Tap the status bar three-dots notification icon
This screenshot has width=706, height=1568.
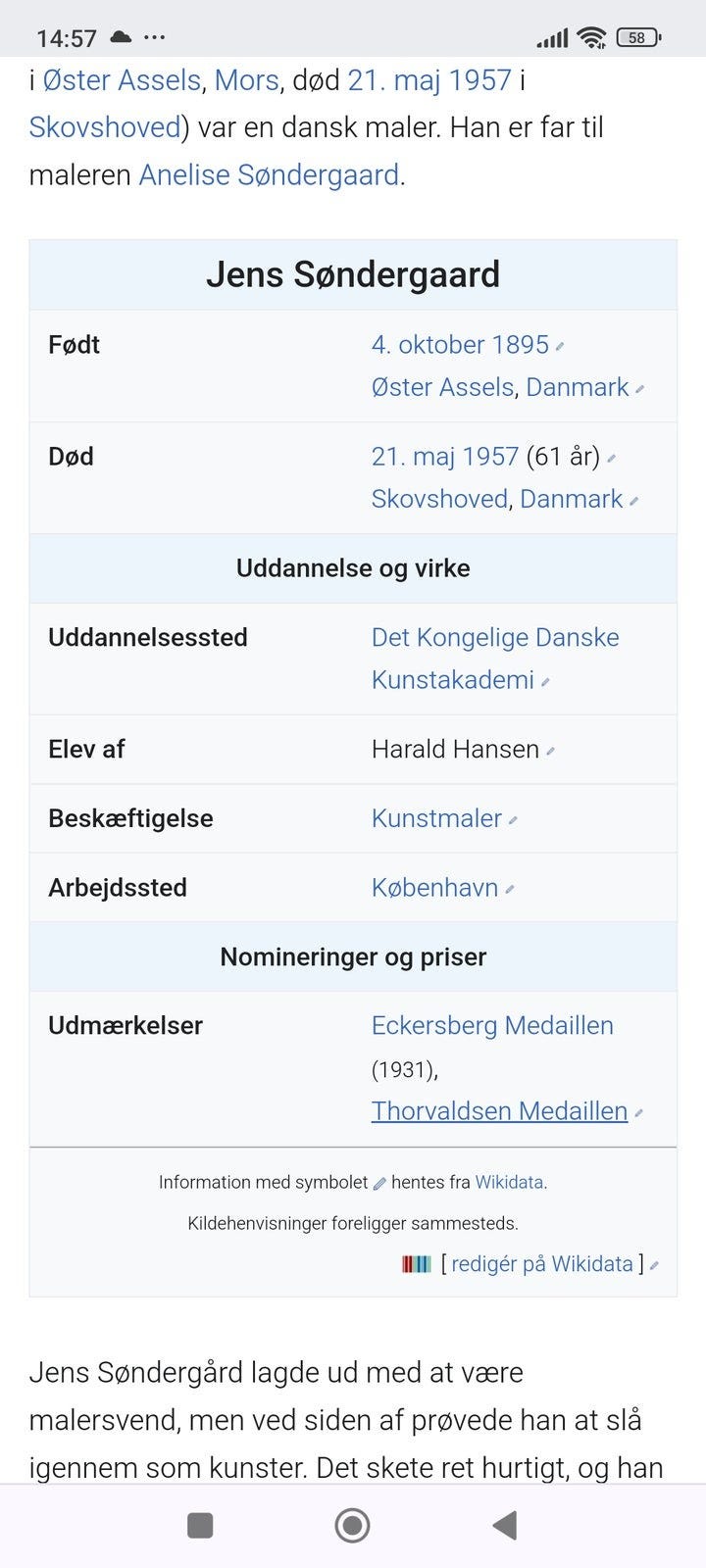pyautogui.click(x=154, y=38)
